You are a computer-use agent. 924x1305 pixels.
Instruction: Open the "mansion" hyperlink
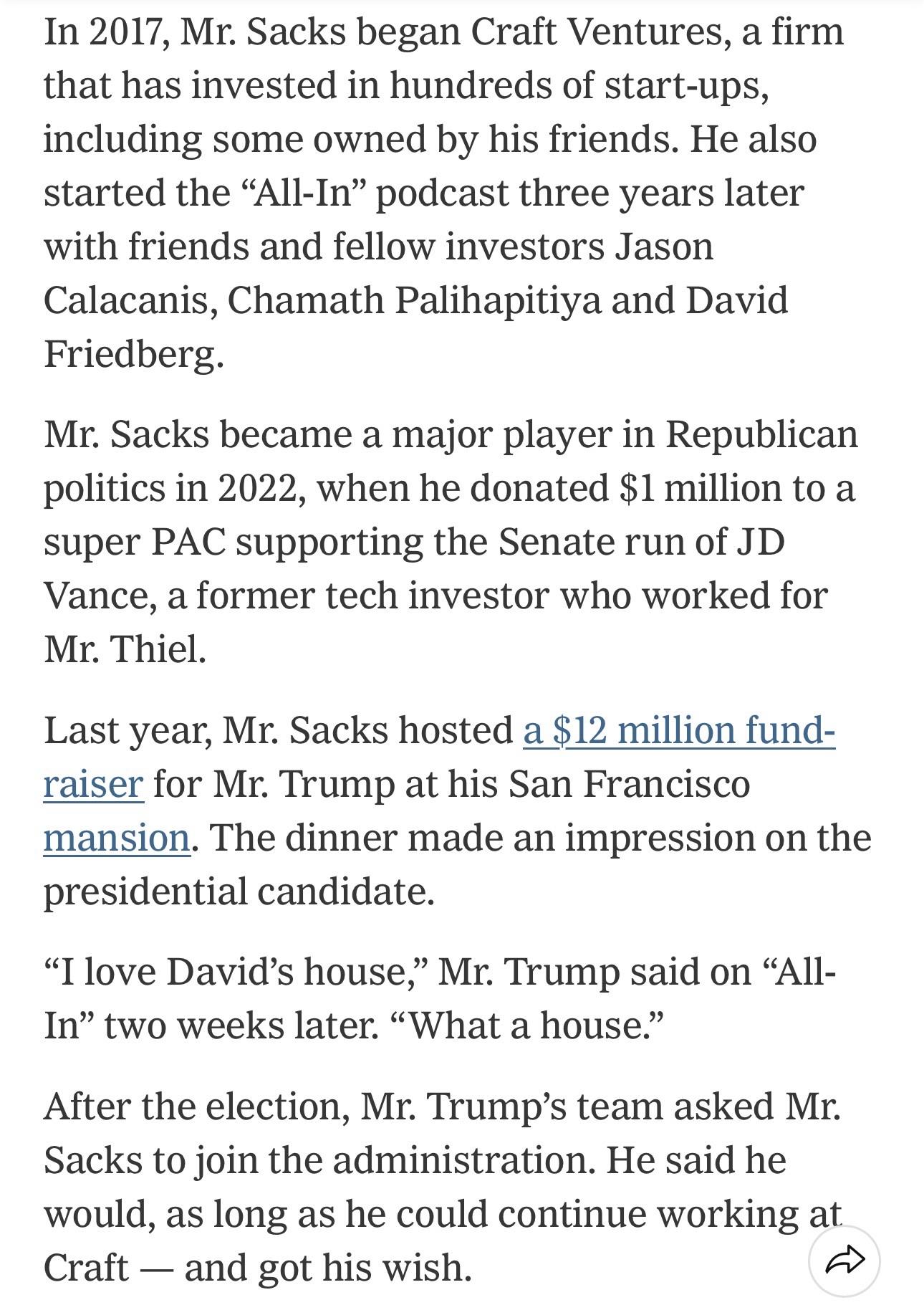click(x=117, y=837)
